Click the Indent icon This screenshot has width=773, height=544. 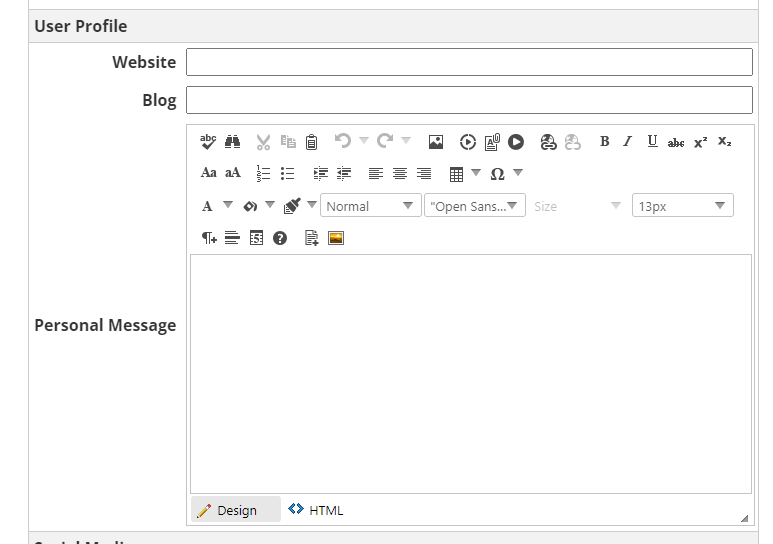[320, 173]
